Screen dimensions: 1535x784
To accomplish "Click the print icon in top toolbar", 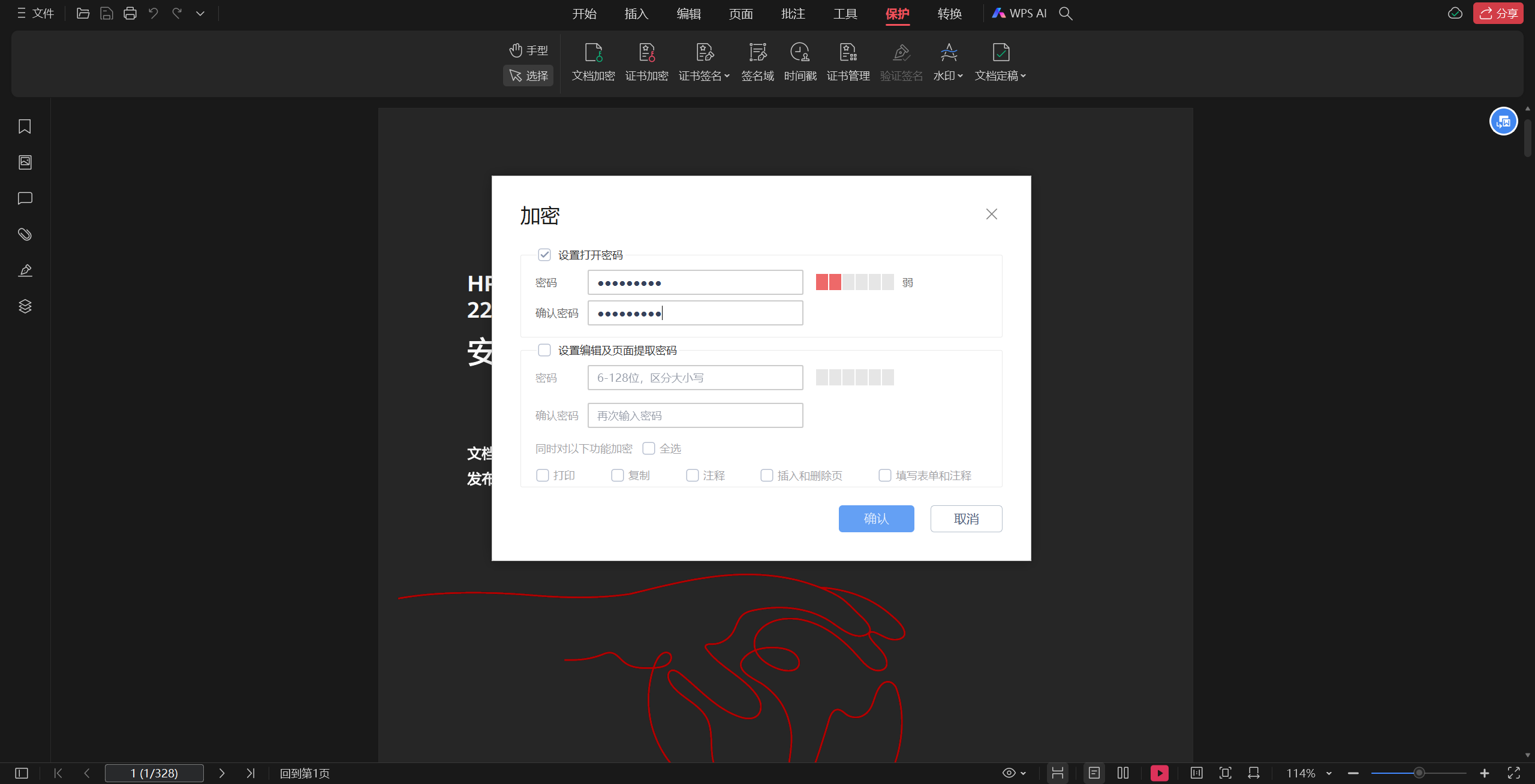I will (130, 13).
